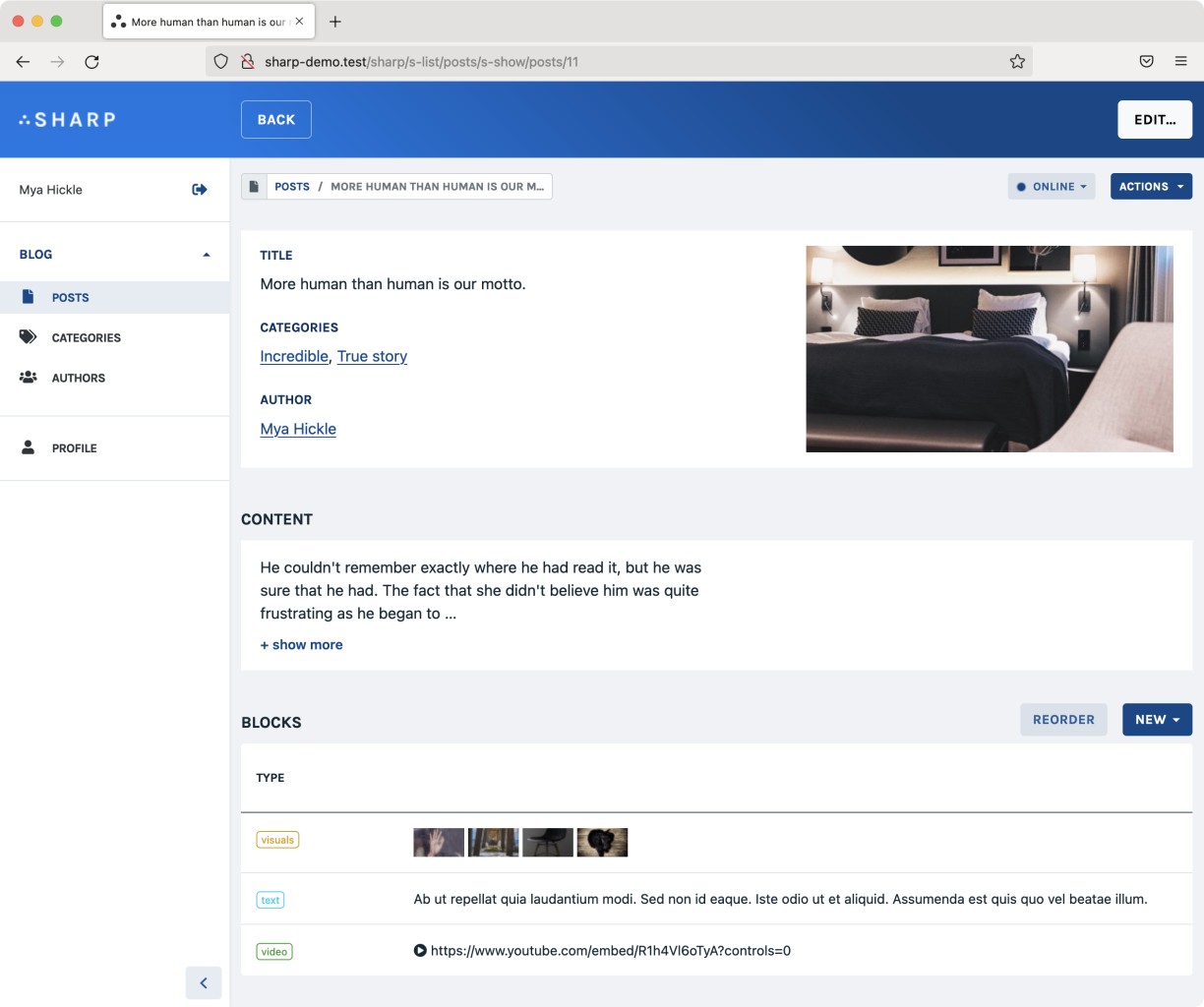Collapse the sidebar with the chevron button
Screen dimensions: 1204x1007
coord(204,982)
